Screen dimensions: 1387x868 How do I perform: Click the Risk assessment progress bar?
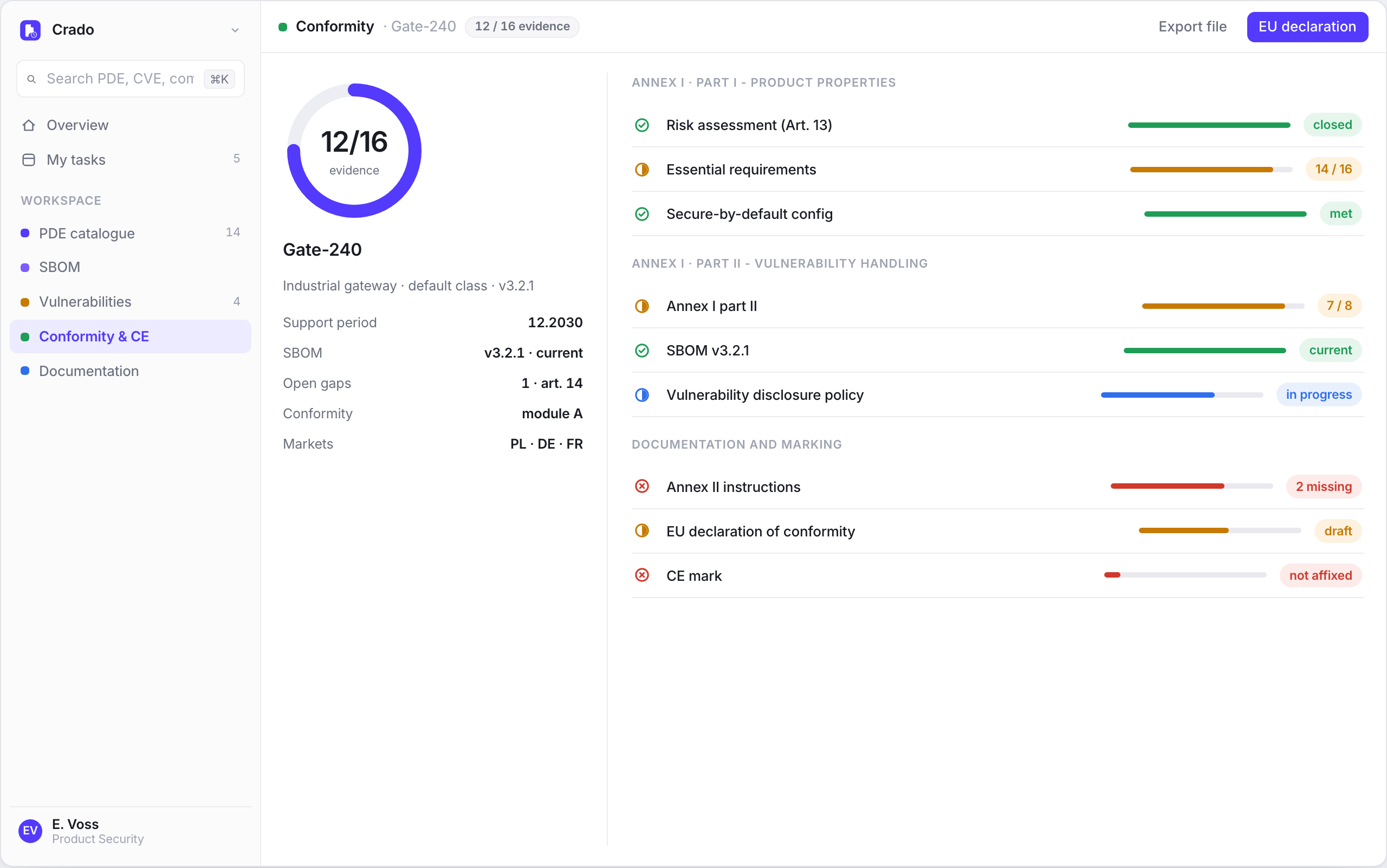[x=1209, y=125]
